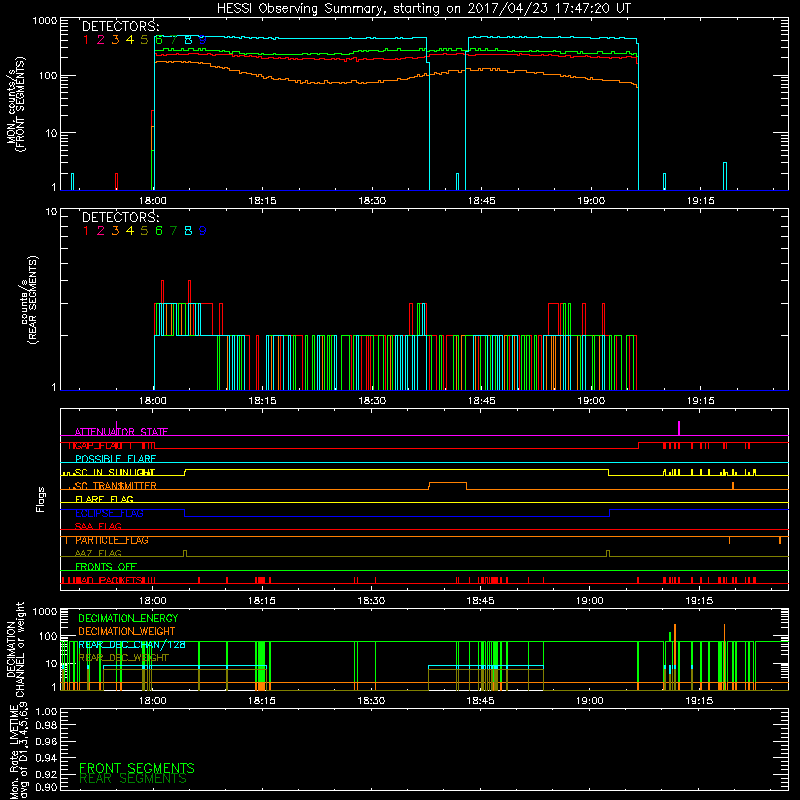The width and height of the screenshot is (800, 800).
Task: Click REAR SEGMENTS label in livetime plot
Action: tap(133, 779)
